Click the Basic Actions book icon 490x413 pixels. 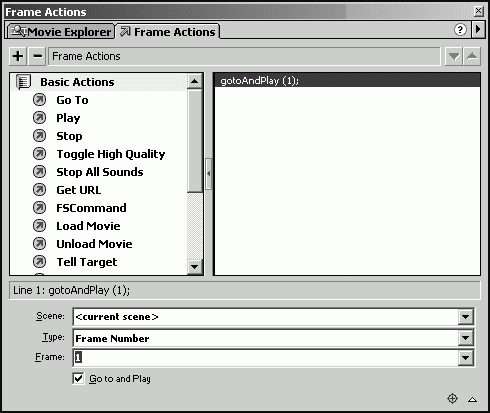[x=23, y=82]
